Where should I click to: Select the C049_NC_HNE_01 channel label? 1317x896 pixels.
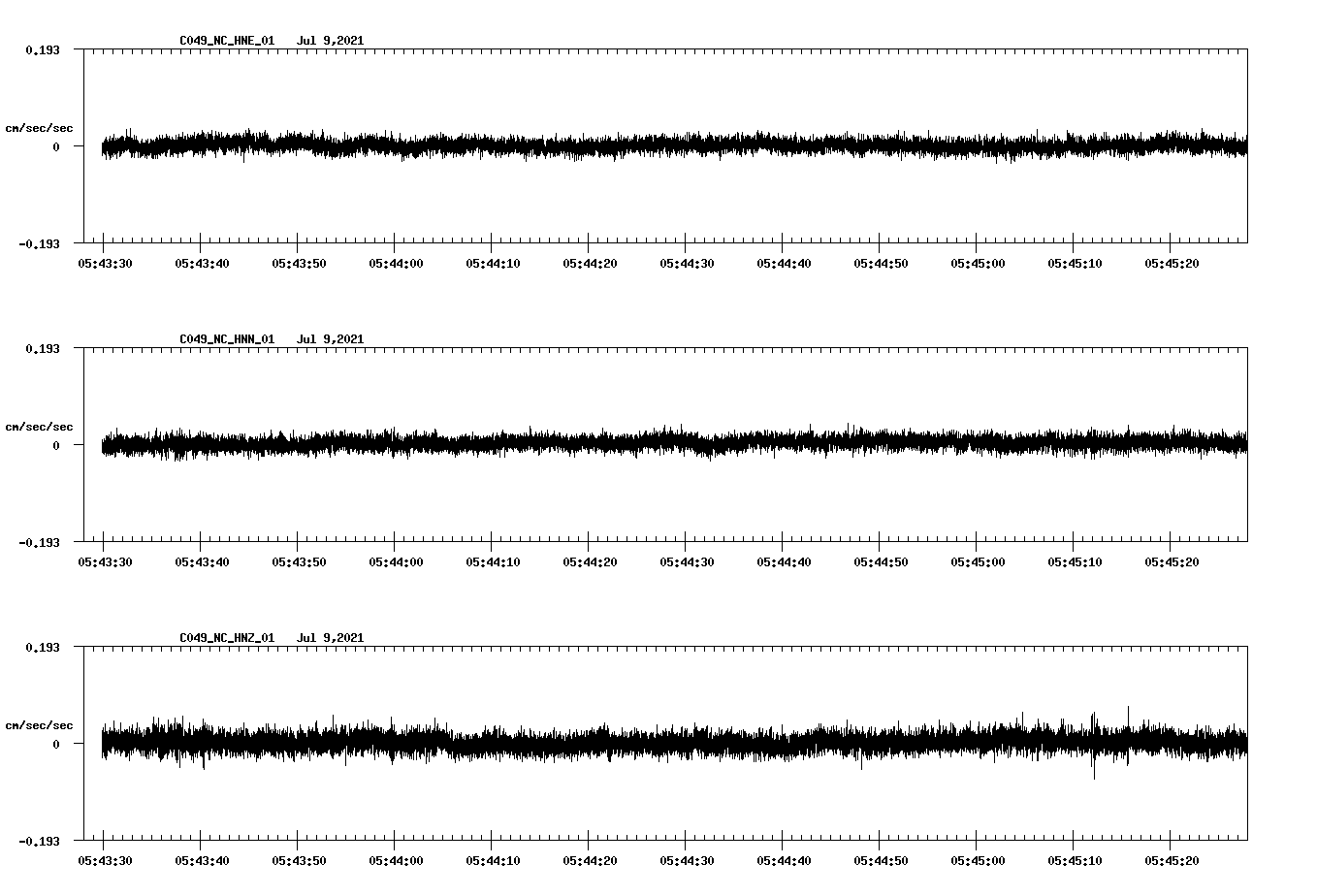[225, 41]
